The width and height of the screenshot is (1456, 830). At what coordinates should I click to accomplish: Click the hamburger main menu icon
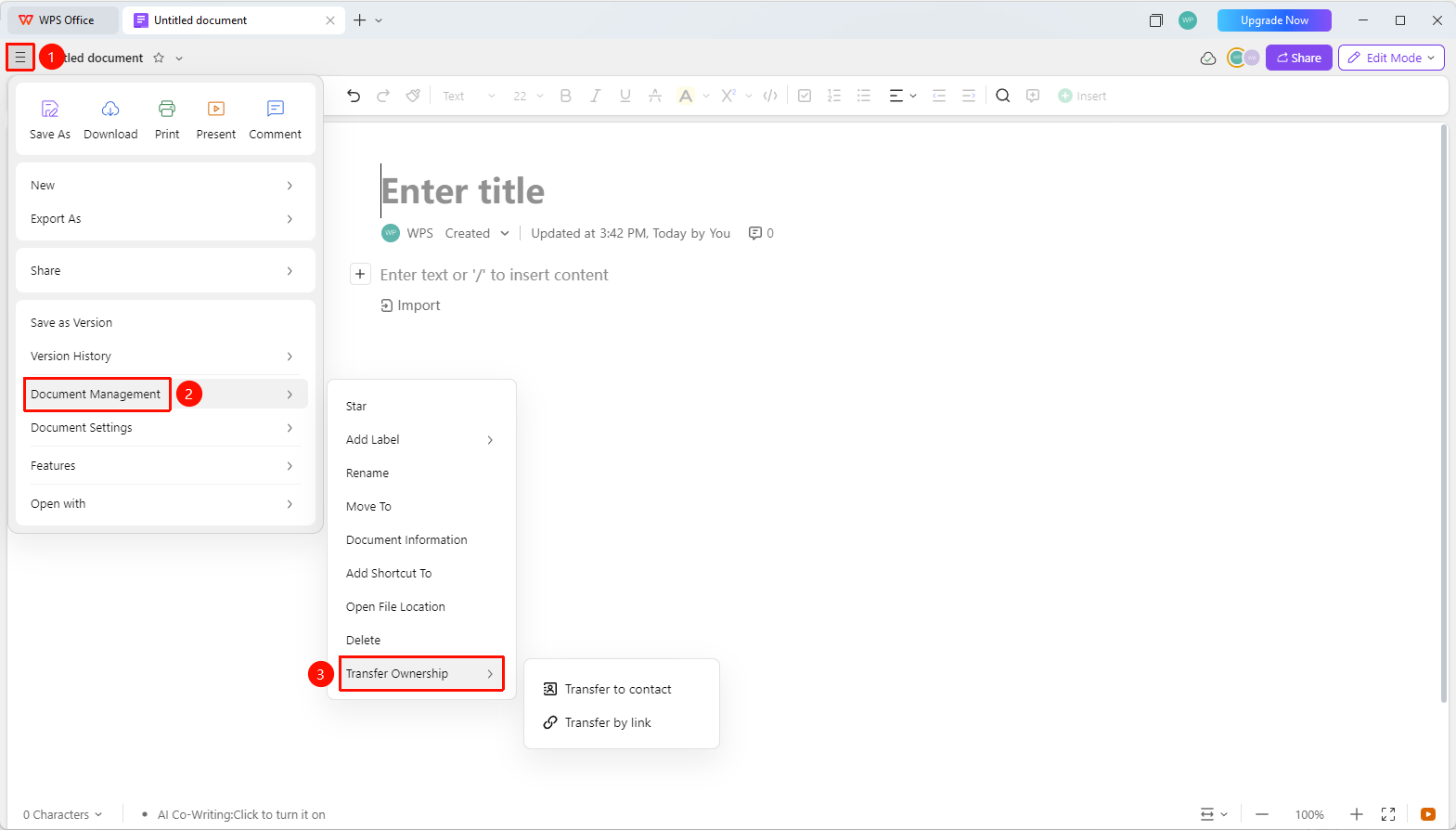point(20,58)
